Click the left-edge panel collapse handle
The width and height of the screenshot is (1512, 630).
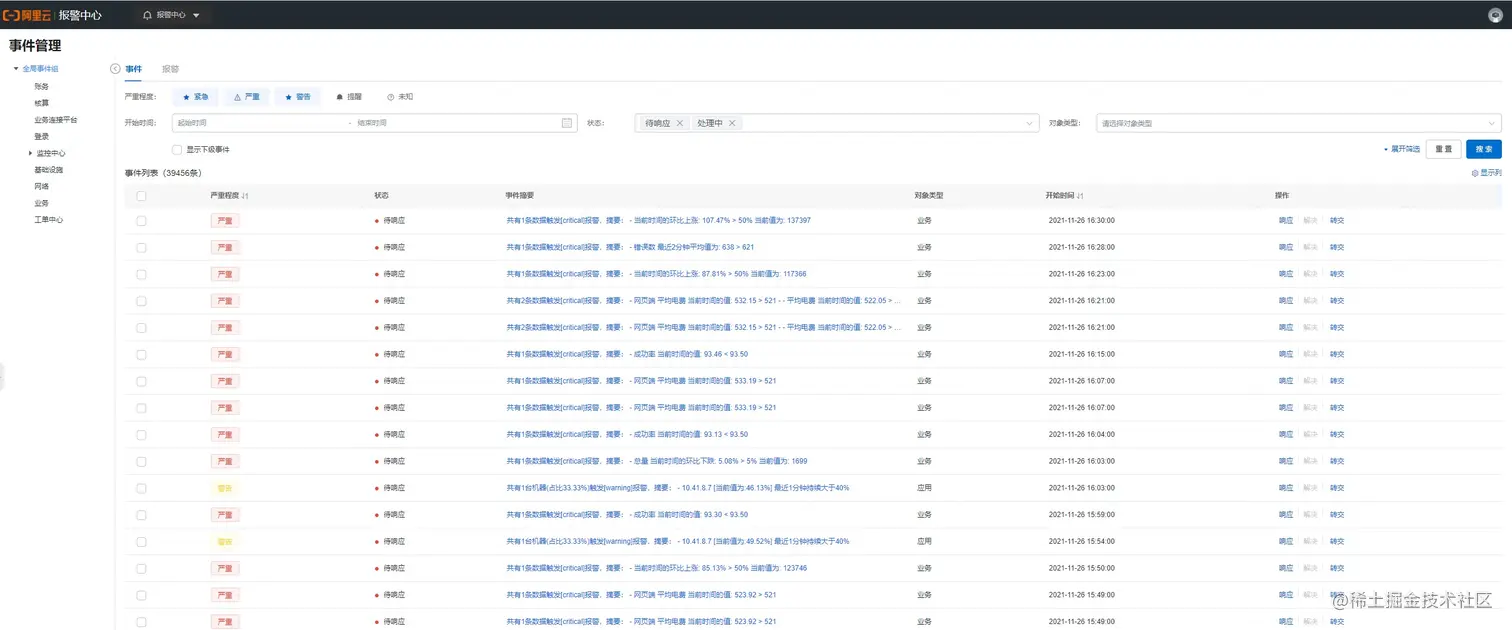[x=2, y=377]
